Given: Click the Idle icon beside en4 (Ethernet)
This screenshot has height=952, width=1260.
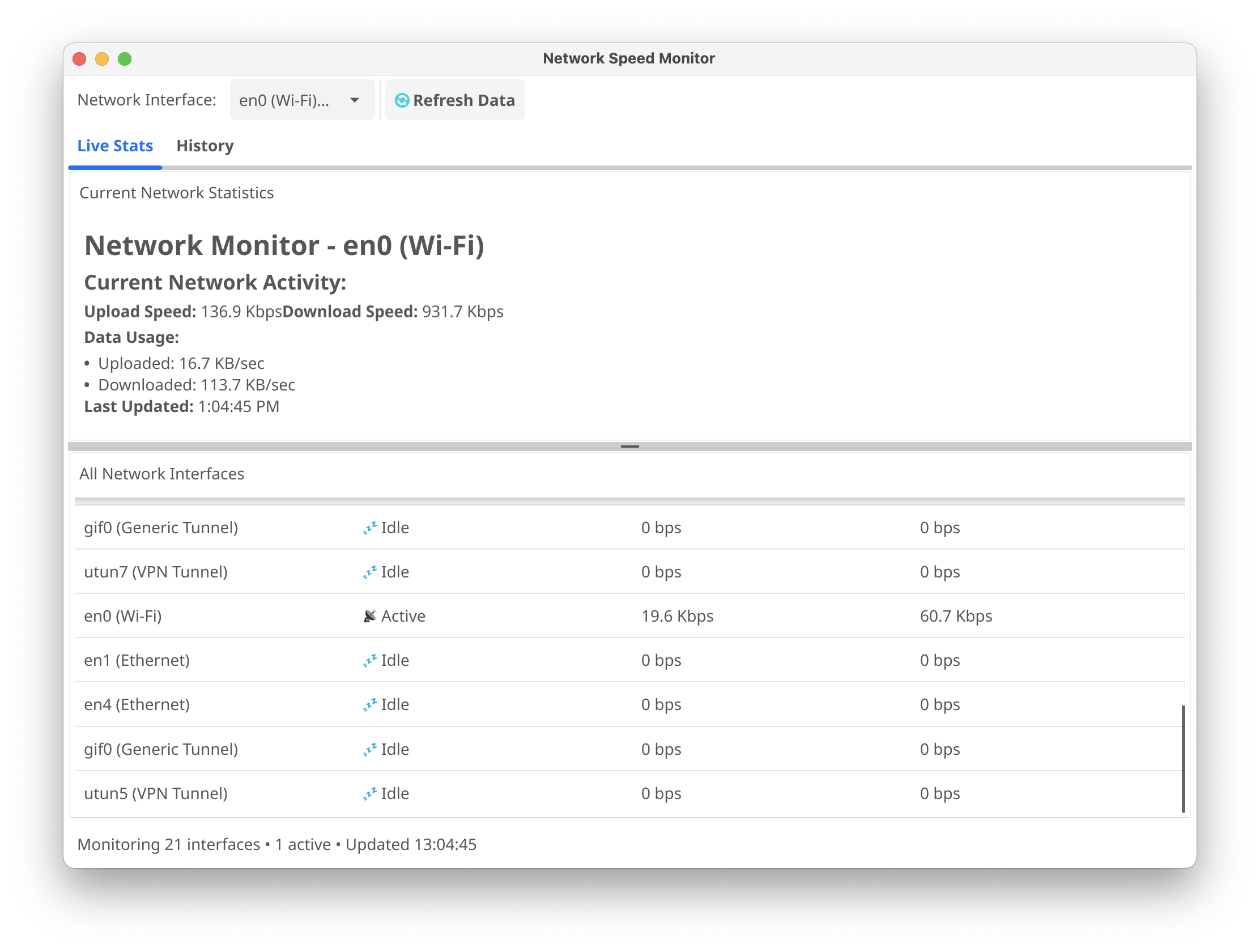Looking at the screenshot, I should point(370,704).
